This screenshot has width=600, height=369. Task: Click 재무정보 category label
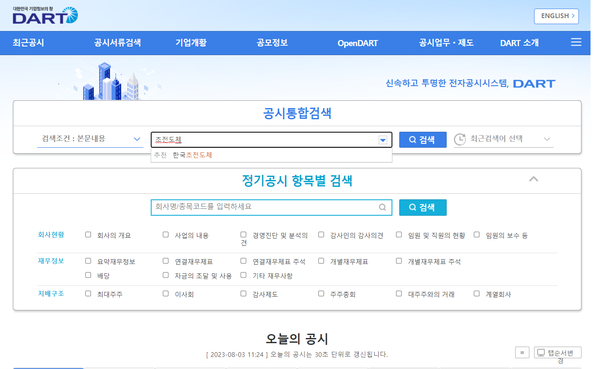[51, 261]
